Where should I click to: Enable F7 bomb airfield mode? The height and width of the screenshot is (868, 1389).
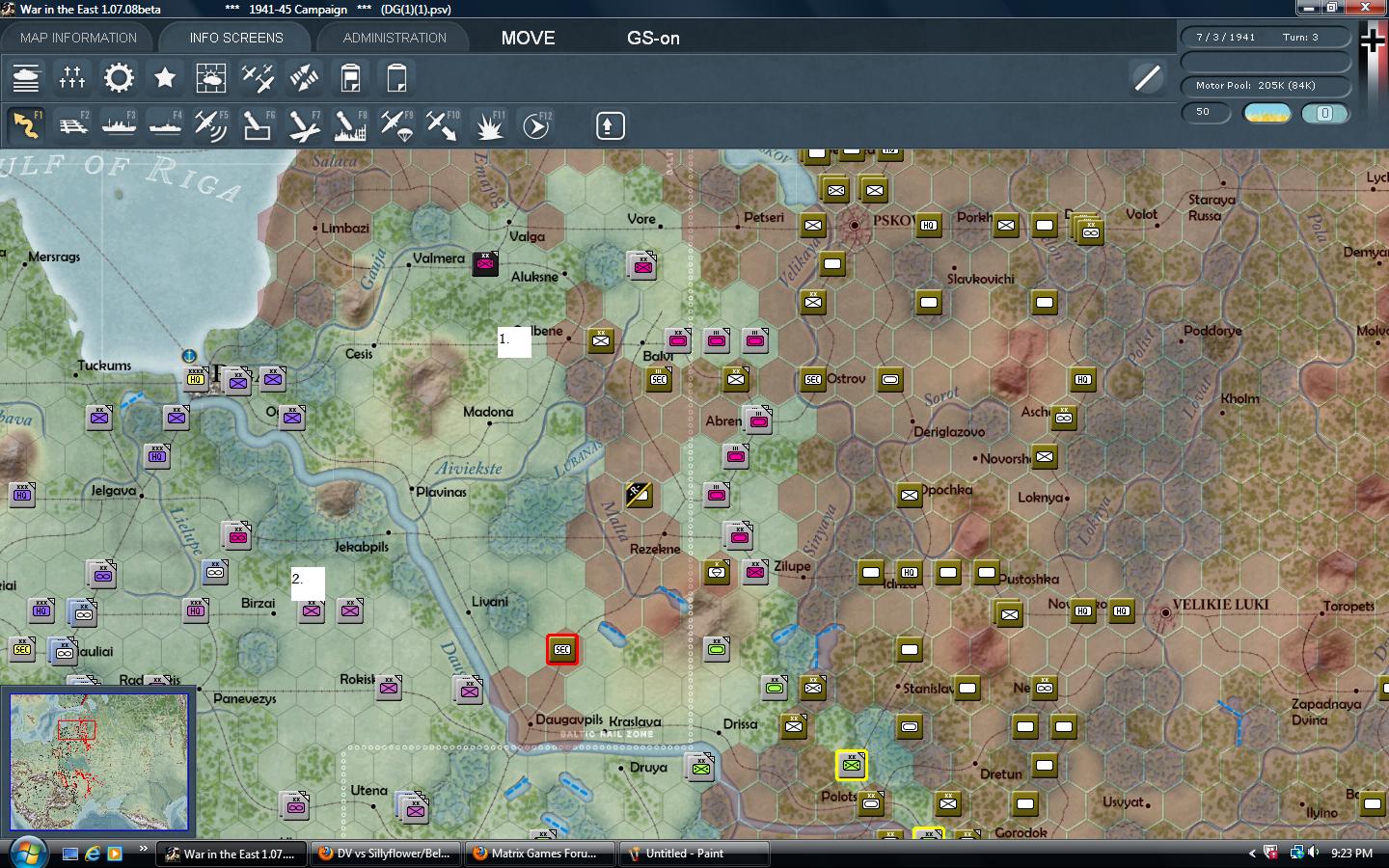[x=304, y=125]
